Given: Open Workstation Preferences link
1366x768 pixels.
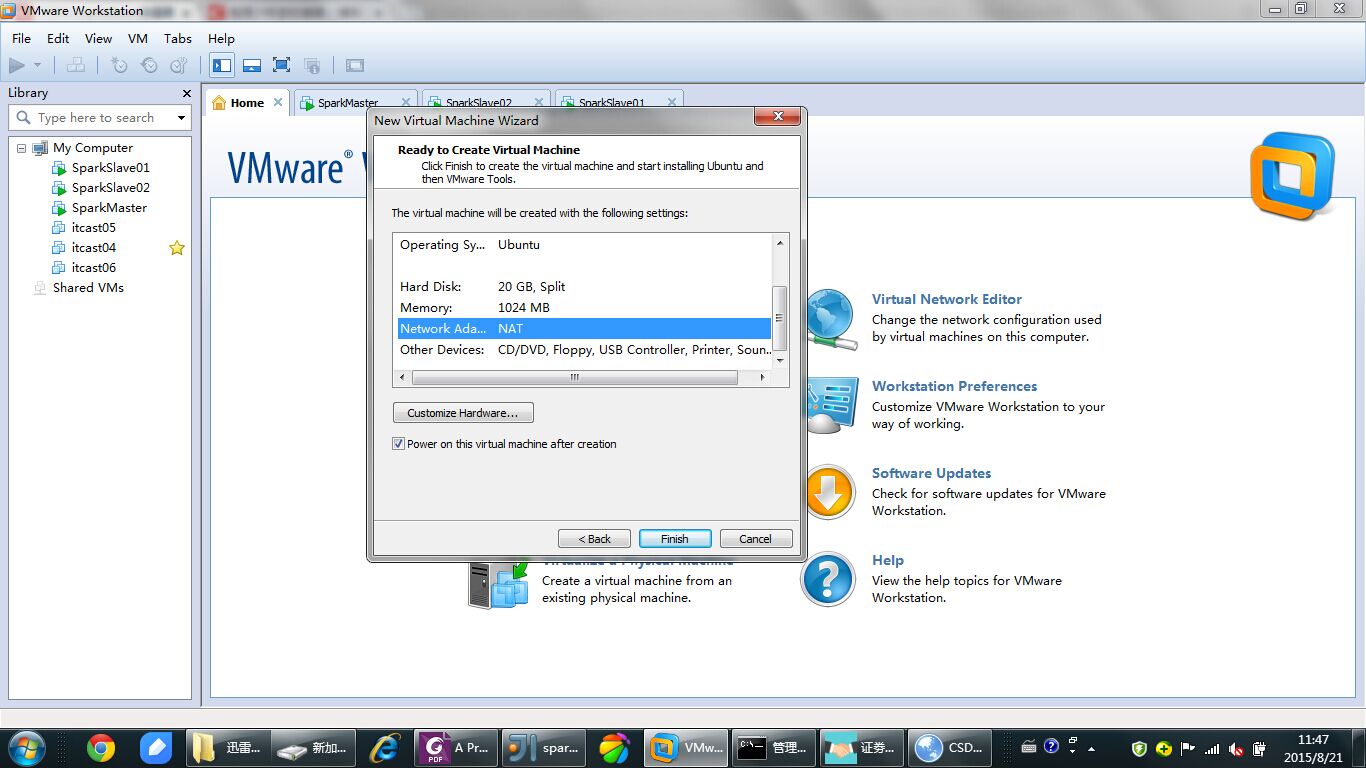Looking at the screenshot, I should 954,386.
